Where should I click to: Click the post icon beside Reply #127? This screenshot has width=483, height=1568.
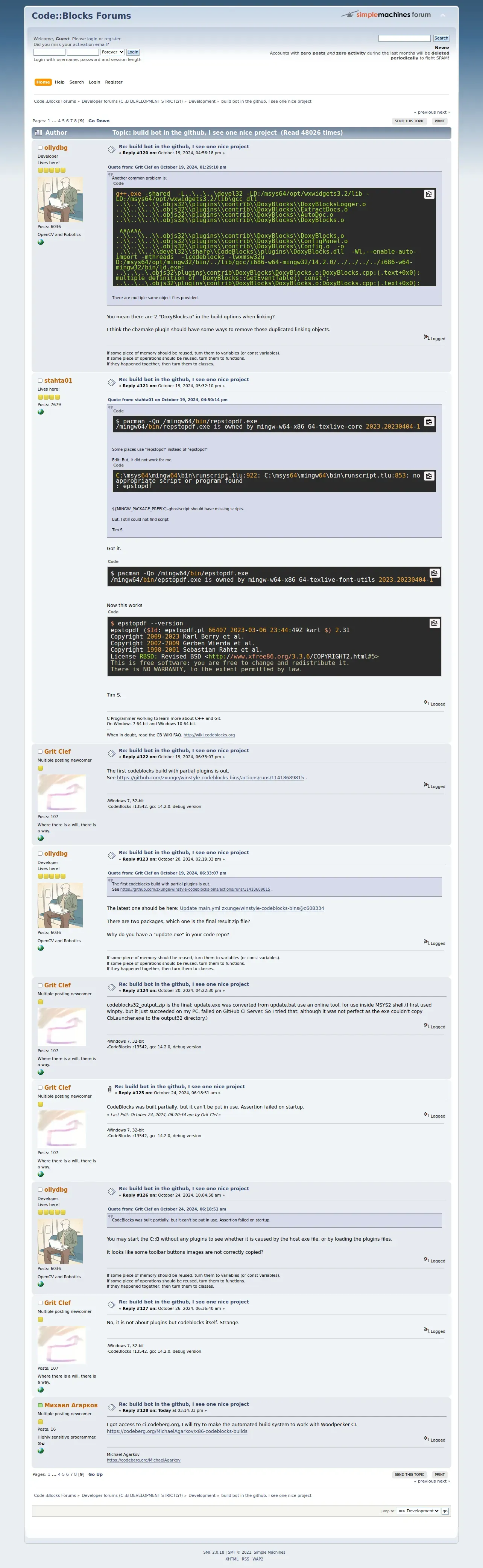pos(111,1305)
